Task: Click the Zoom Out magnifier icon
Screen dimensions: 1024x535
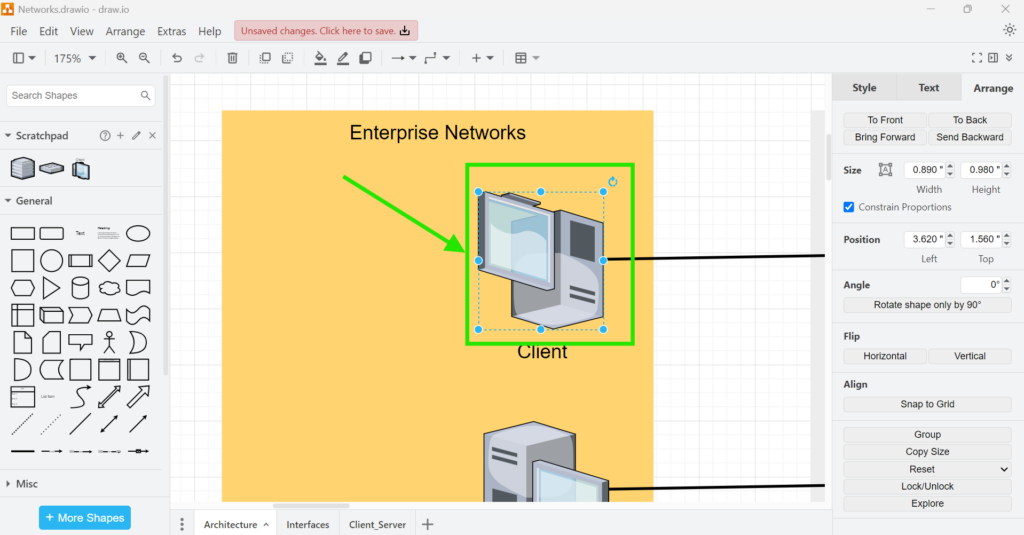Action: [144, 58]
